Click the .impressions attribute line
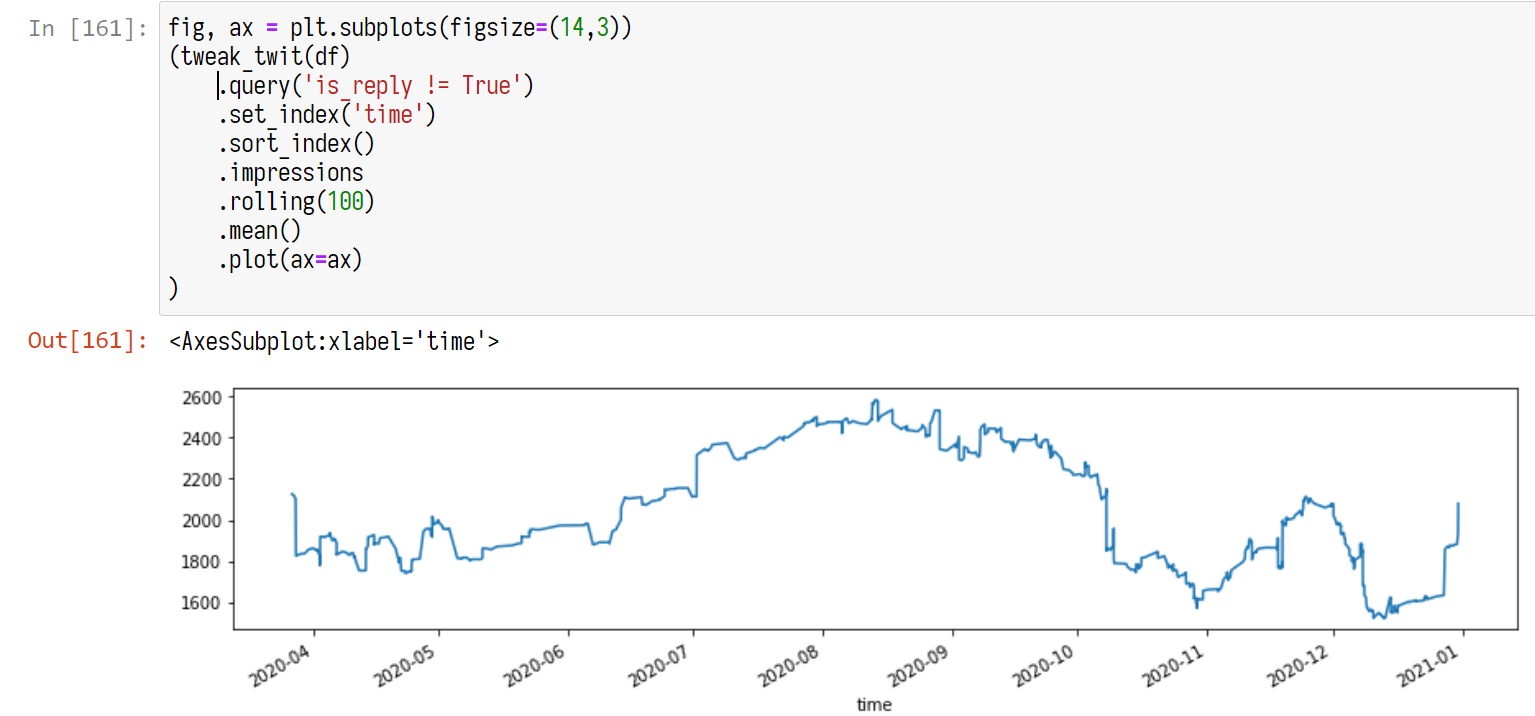Image resolution: width=1535 pixels, height=716 pixels. coord(291,173)
